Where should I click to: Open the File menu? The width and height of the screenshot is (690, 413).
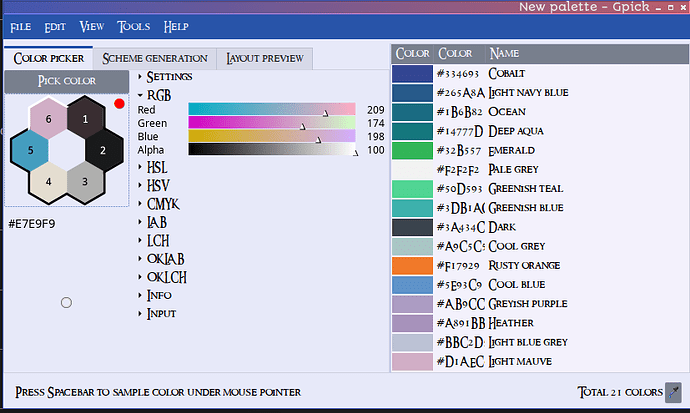(x=21, y=26)
